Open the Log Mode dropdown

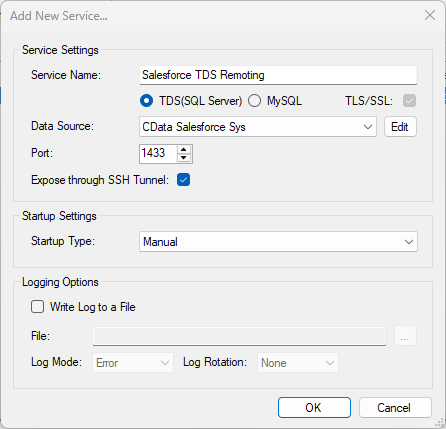[x=133, y=363]
